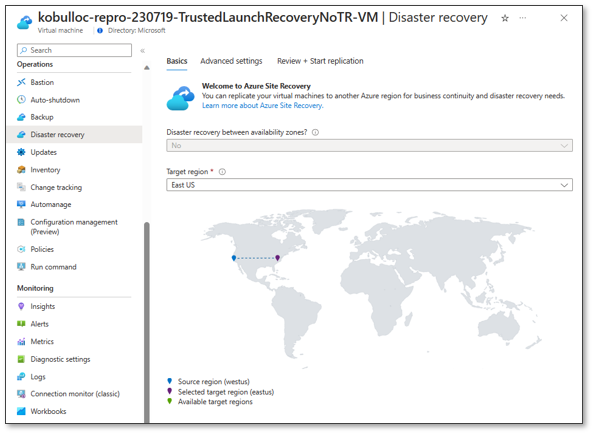Click the Diagnostic settings icon
The image size is (593, 435).
tap(21, 359)
